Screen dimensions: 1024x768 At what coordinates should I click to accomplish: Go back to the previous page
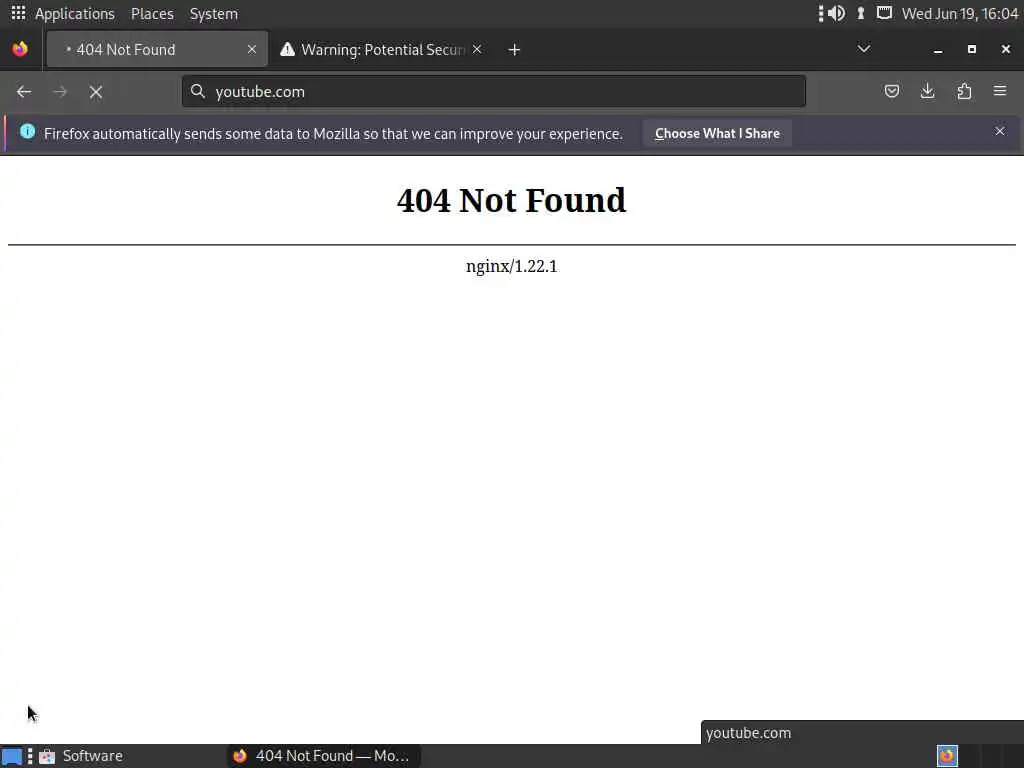[x=24, y=92]
